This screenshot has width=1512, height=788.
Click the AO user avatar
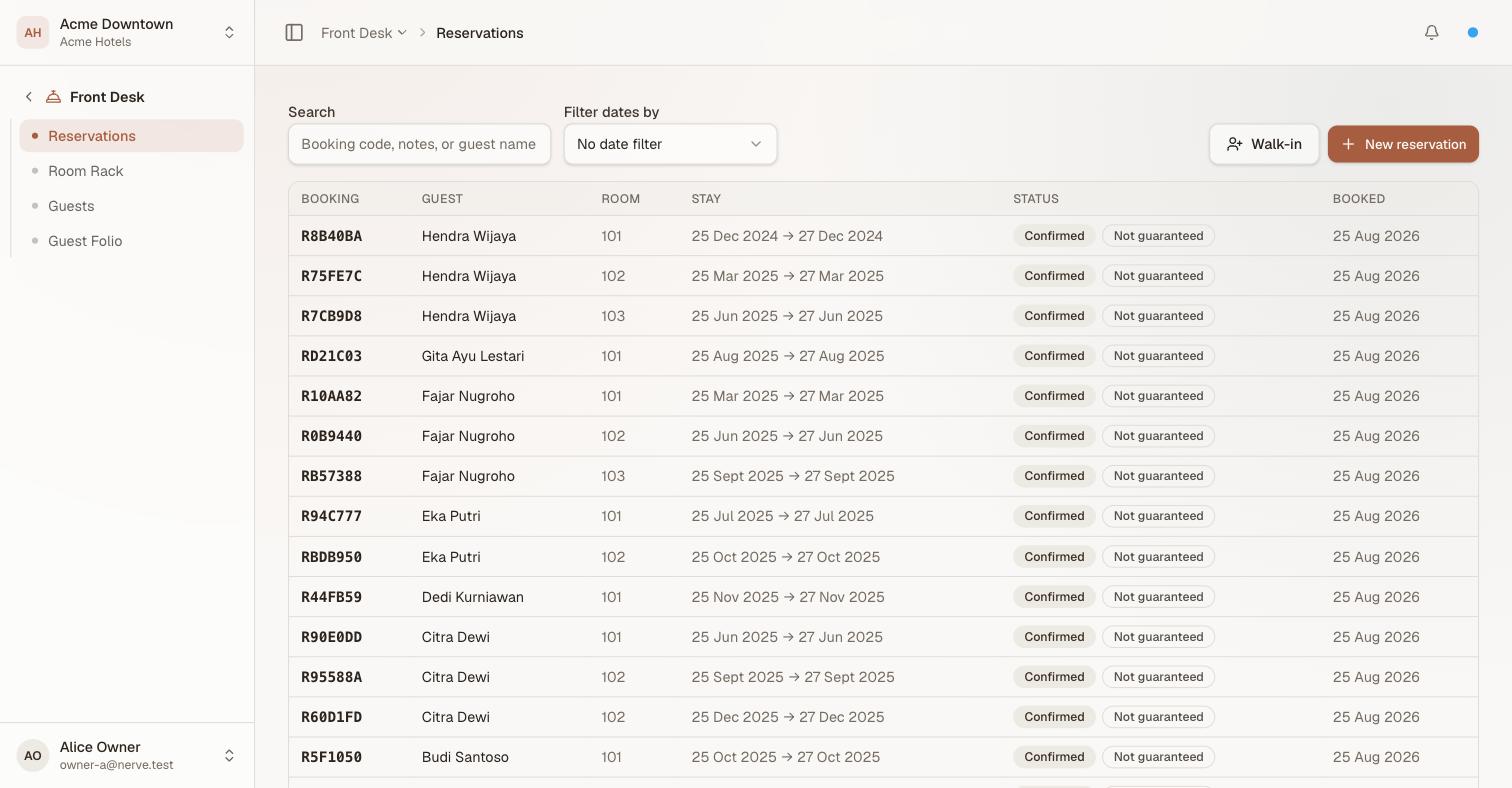[x=33, y=756]
